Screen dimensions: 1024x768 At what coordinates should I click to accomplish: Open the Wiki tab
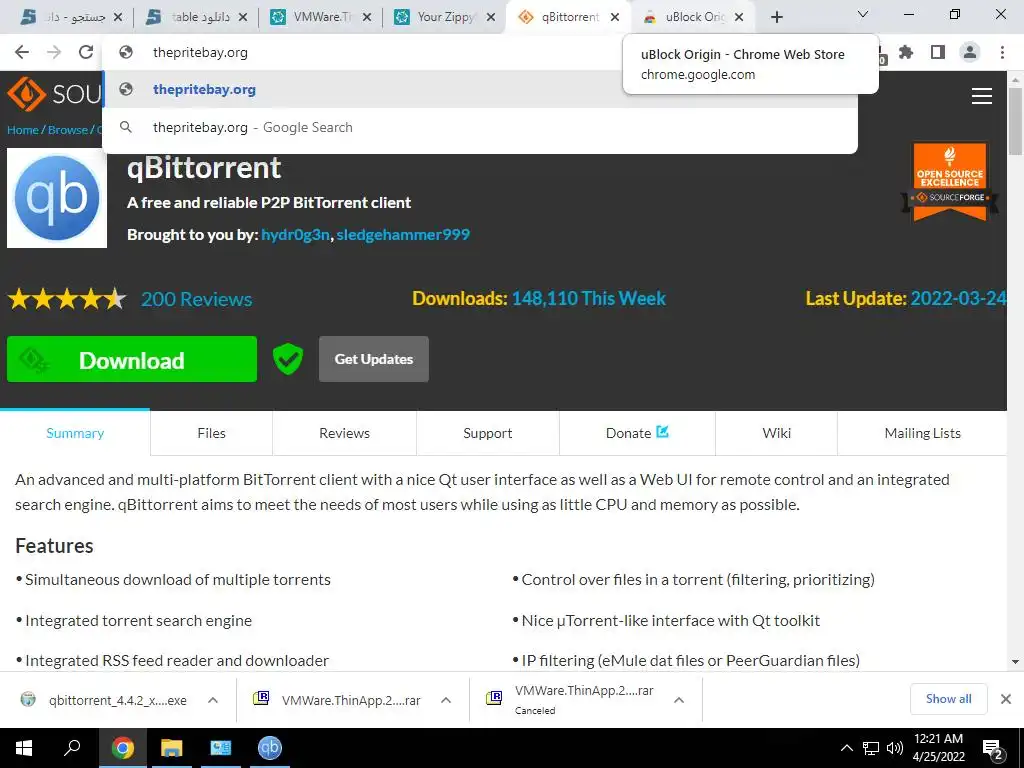point(776,433)
